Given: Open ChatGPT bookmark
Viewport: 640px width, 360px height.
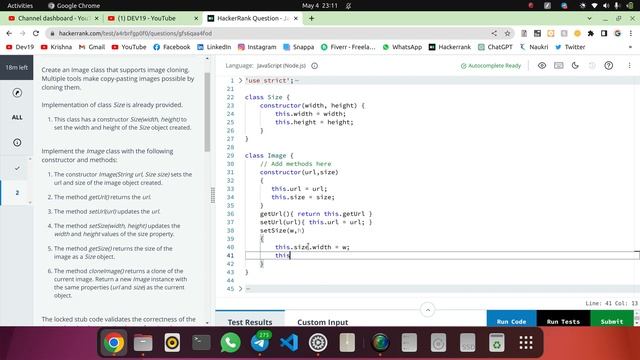Looking at the screenshot, I should [x=495, y=47].
